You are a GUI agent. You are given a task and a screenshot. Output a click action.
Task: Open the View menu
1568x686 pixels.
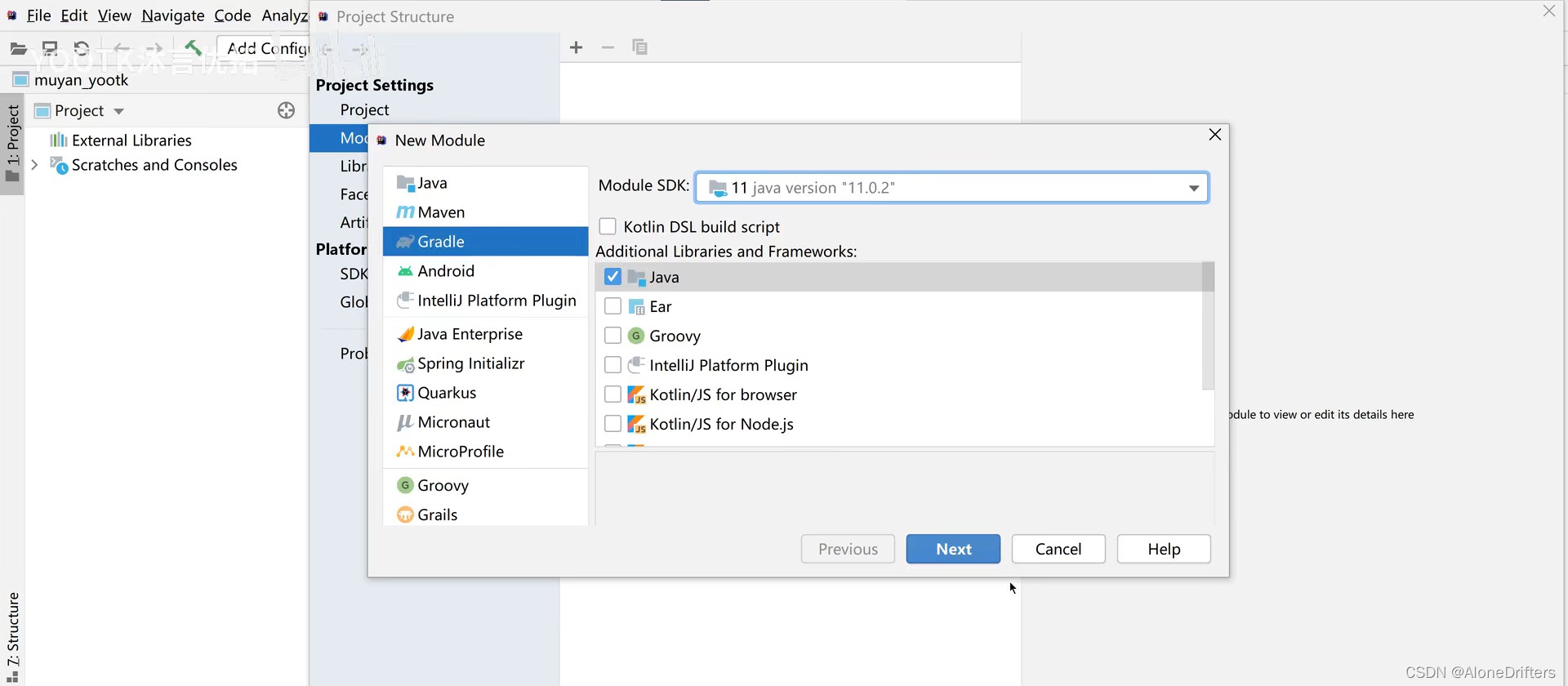[x=114, y=16]
